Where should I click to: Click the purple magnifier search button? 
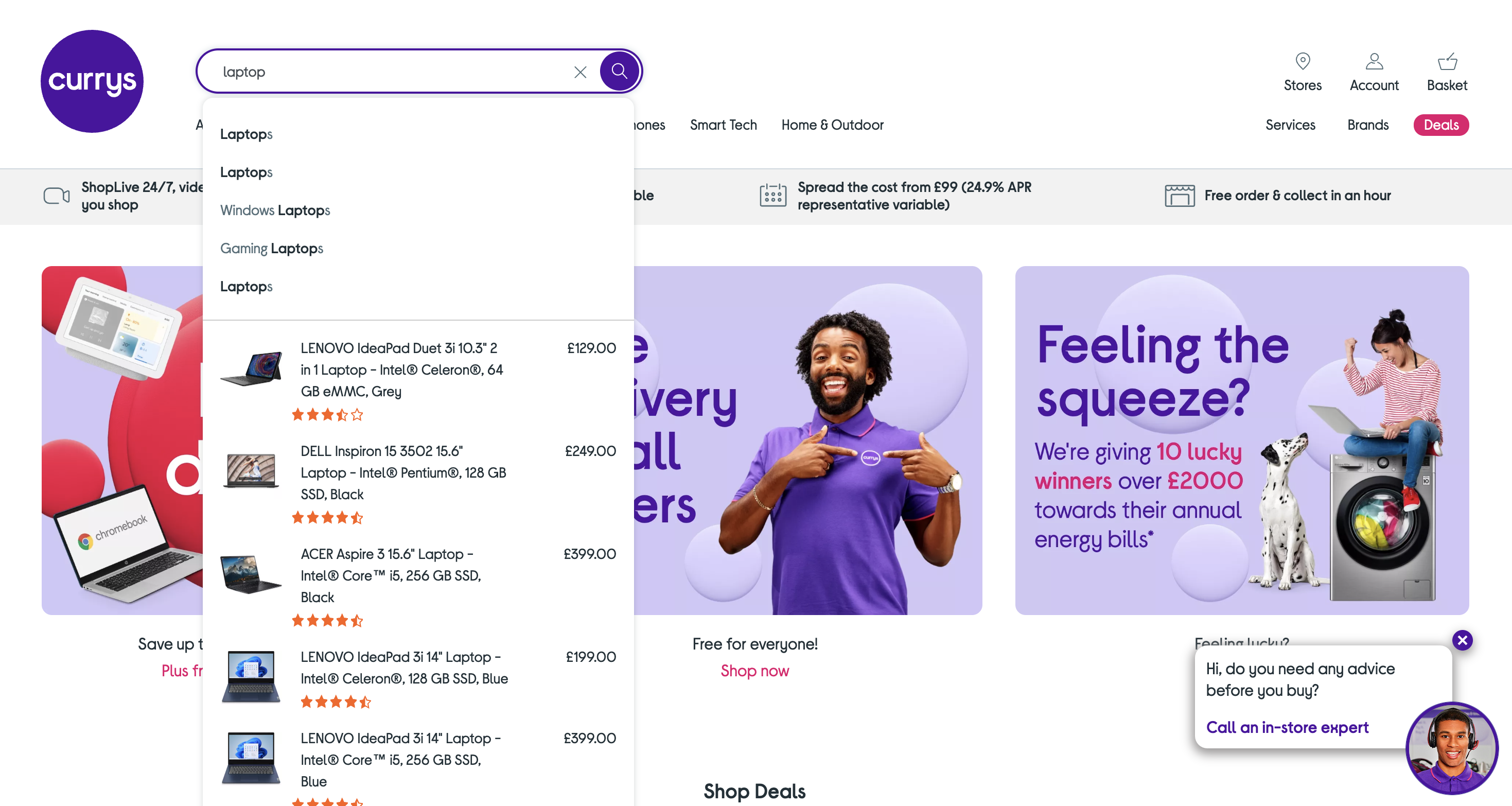tap(619, 71)
